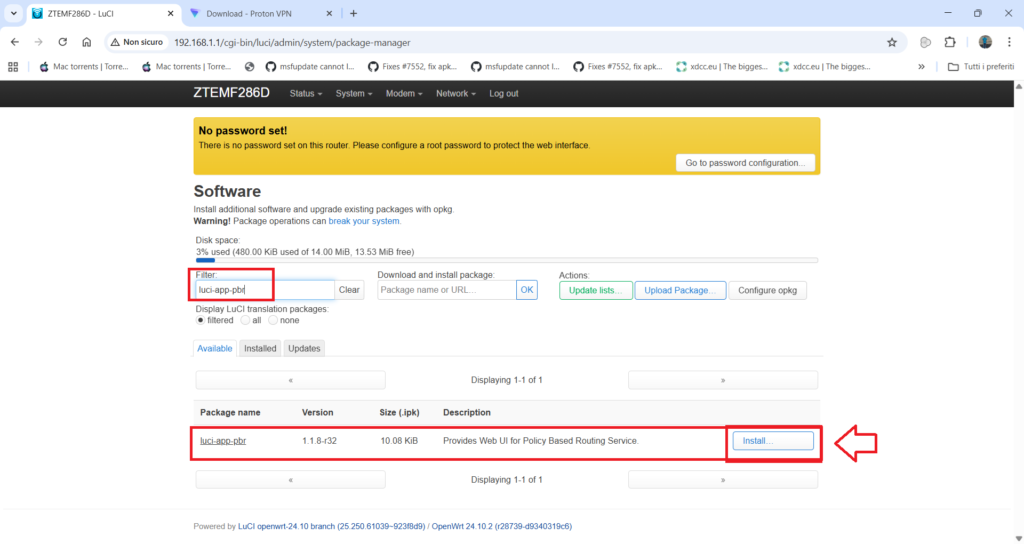Select the 'none' translation packages radio
This screenshot has width=1024, height=544.
(x=273, y=320)
